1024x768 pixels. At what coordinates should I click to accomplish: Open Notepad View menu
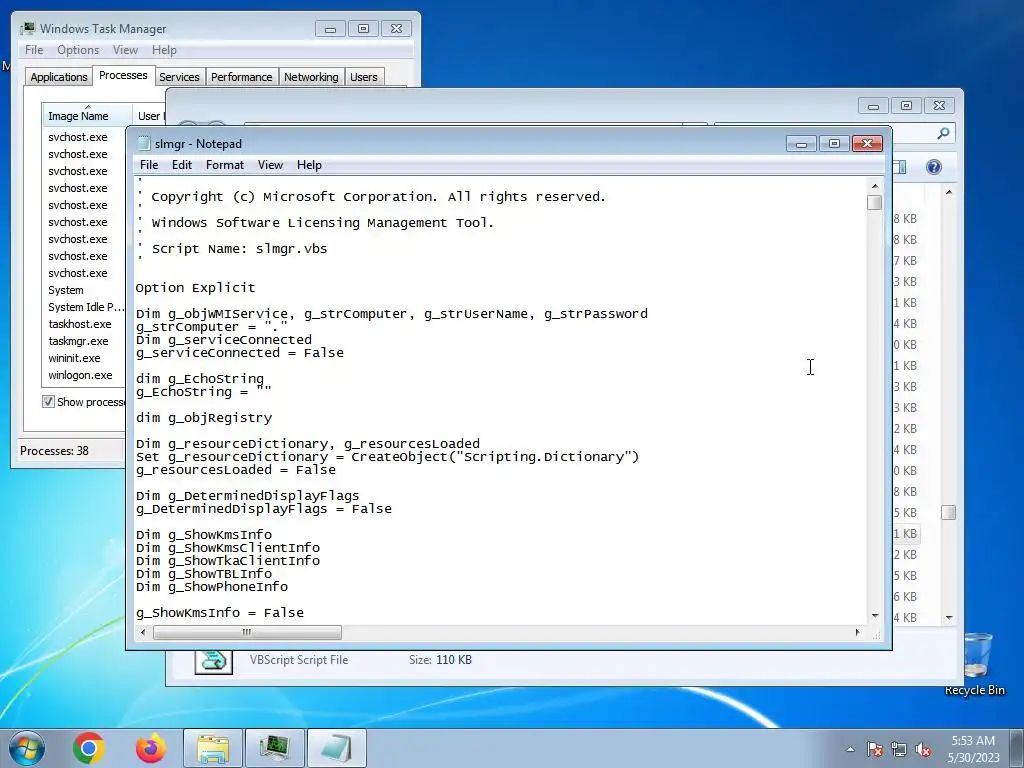tap(270, 165)
